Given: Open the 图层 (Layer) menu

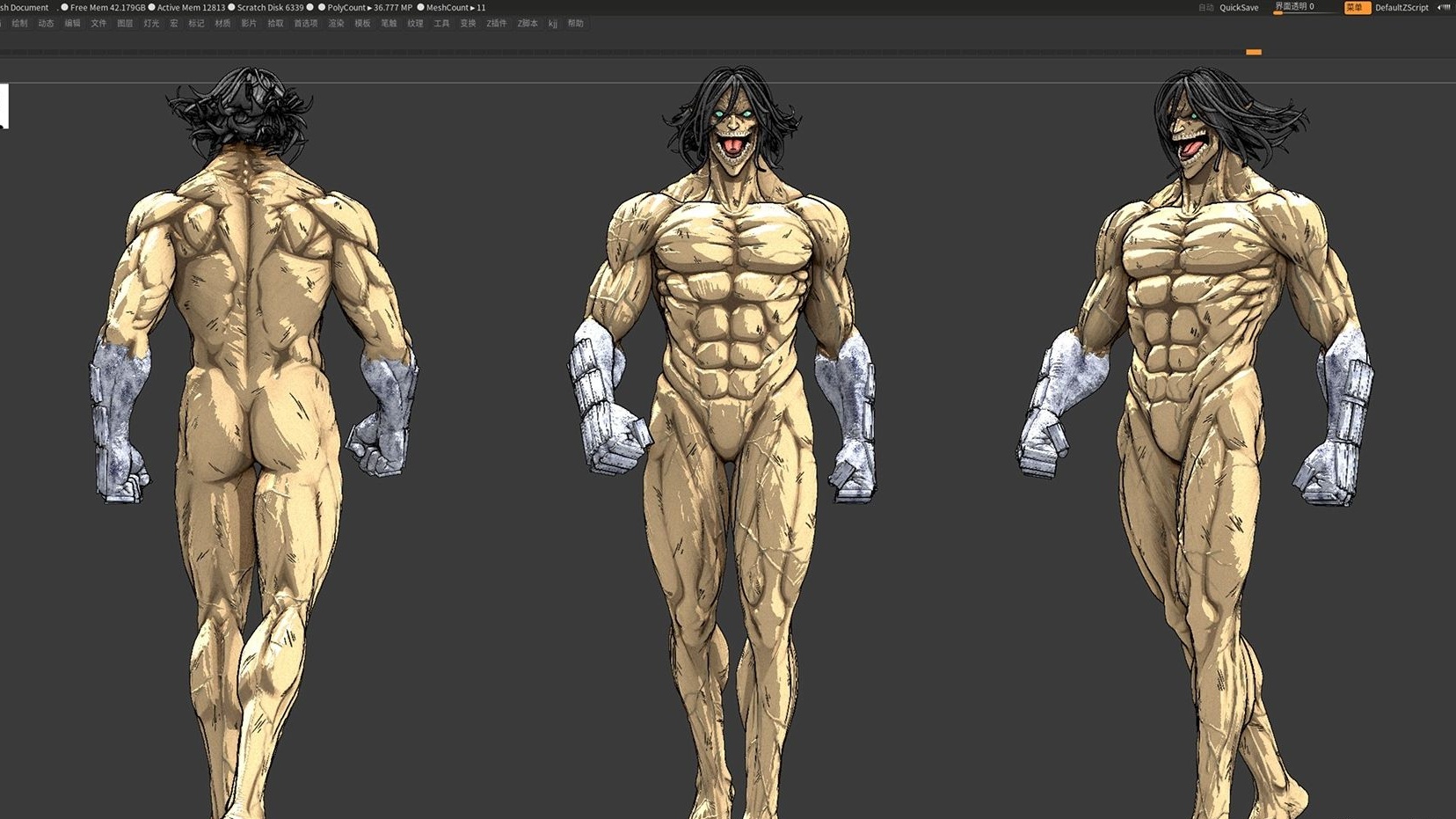Looking at the screenshot, I should click(x=125, y=24).
